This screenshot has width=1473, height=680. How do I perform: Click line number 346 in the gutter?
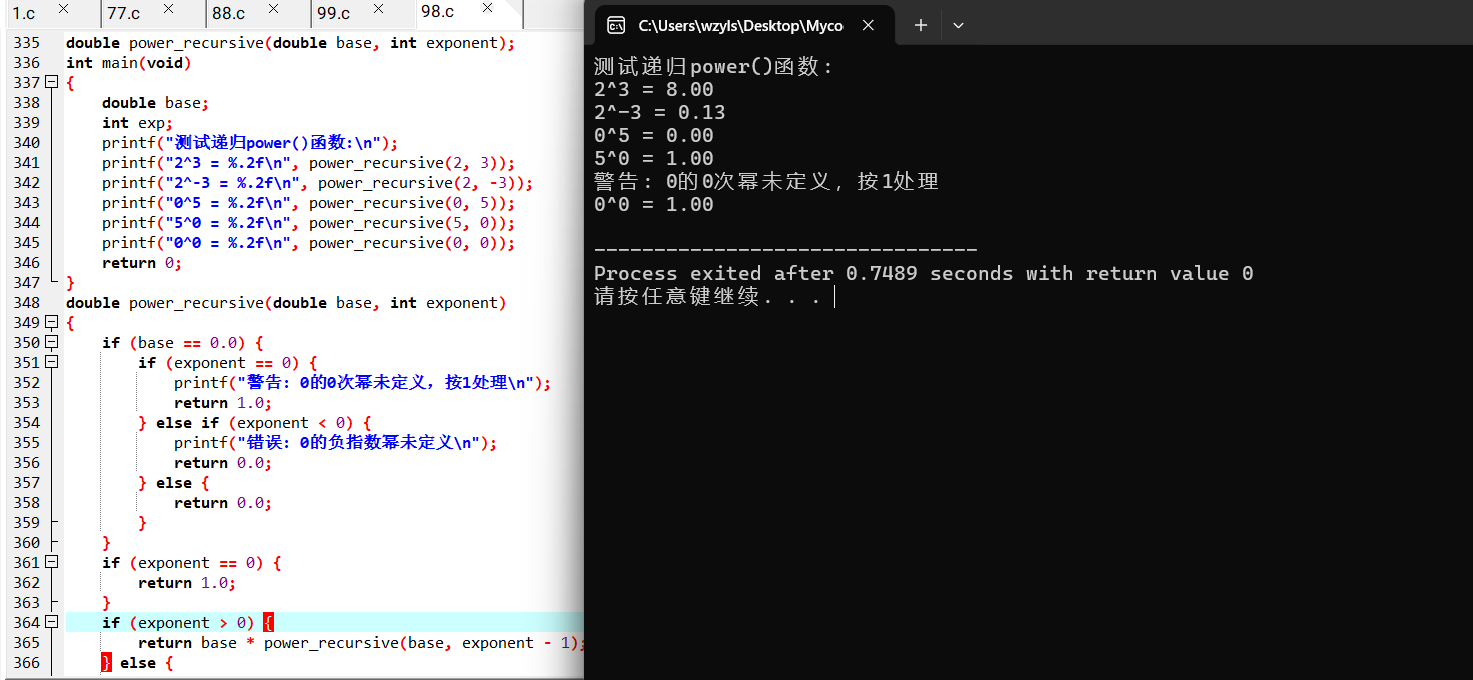27,263
